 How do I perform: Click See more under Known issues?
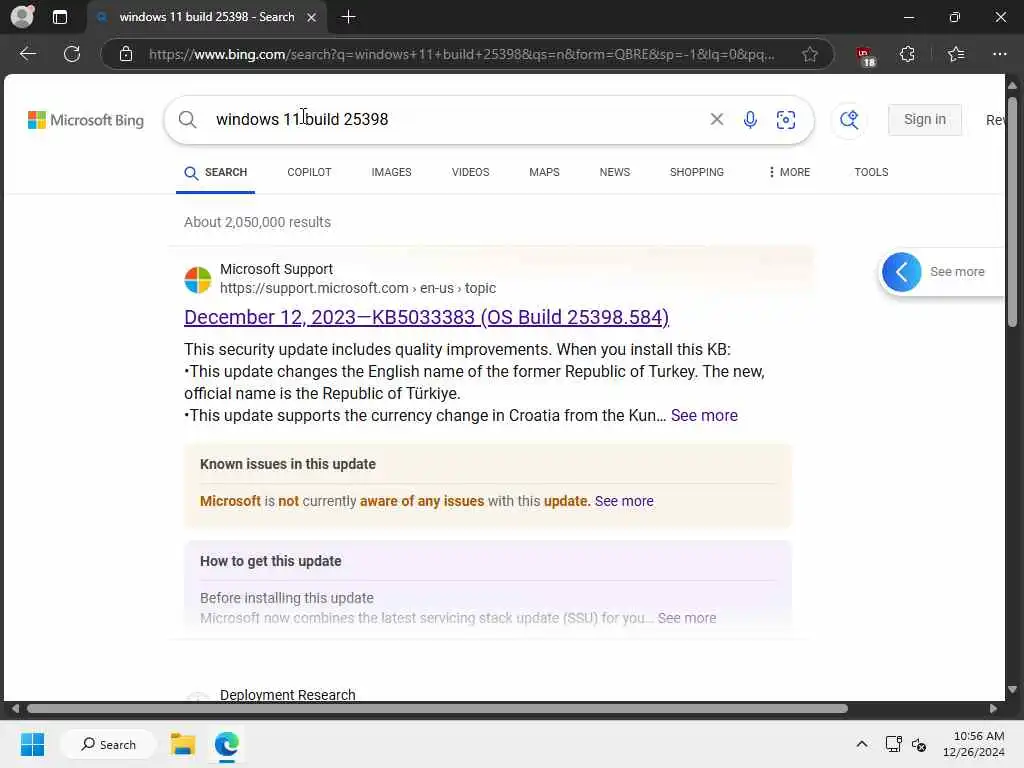click(x=624, y=501)
